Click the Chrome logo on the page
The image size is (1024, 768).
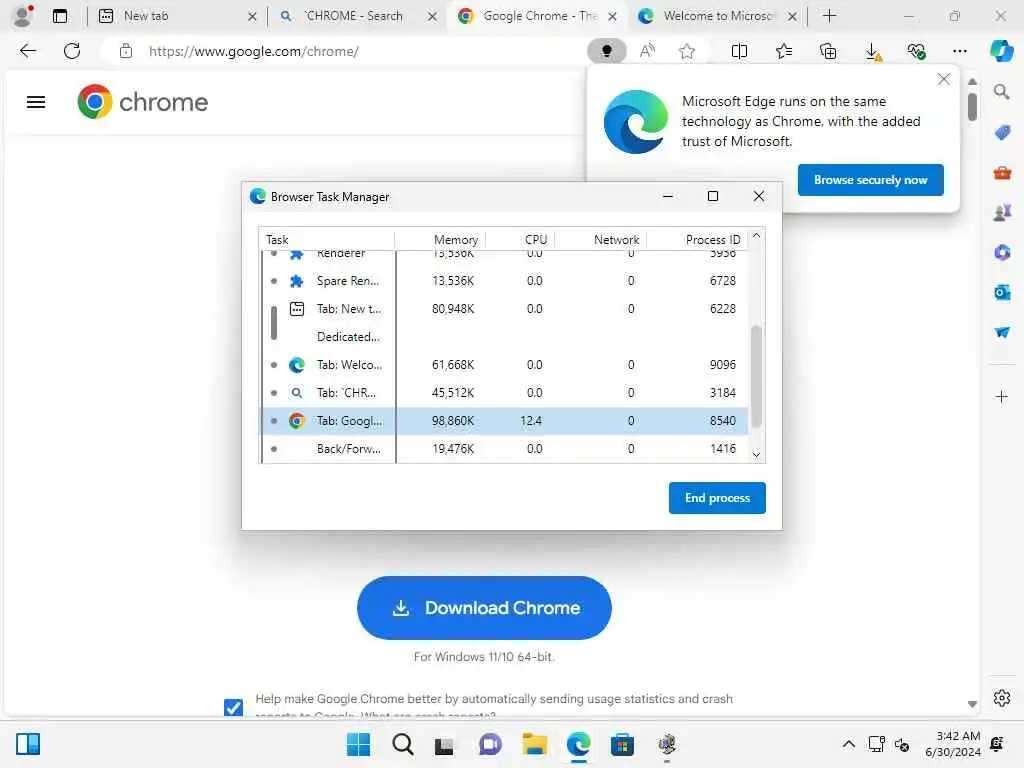(142, 102)
